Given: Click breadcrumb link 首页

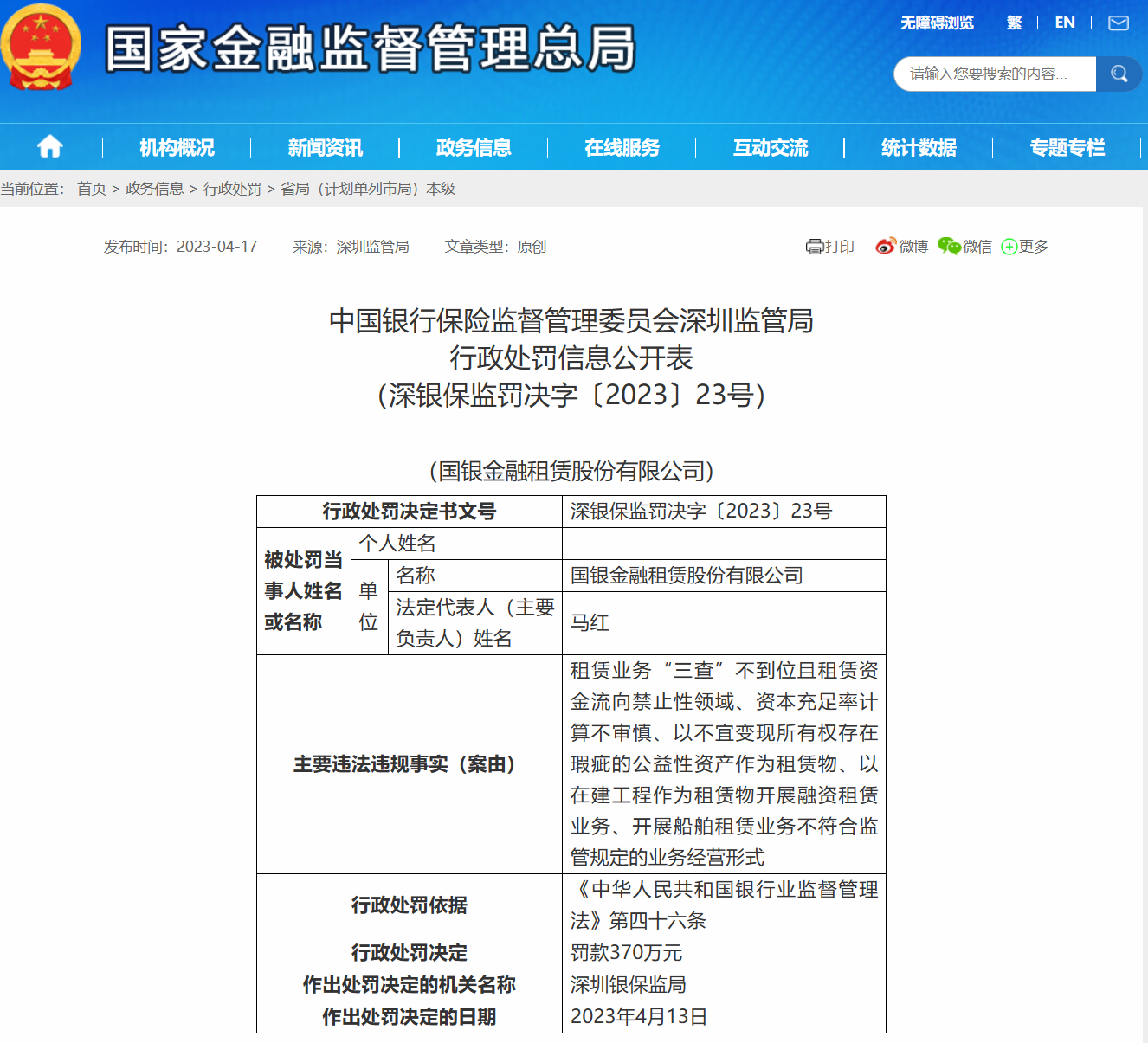Looking at the screenshot, I should click(x=92, y=189).
